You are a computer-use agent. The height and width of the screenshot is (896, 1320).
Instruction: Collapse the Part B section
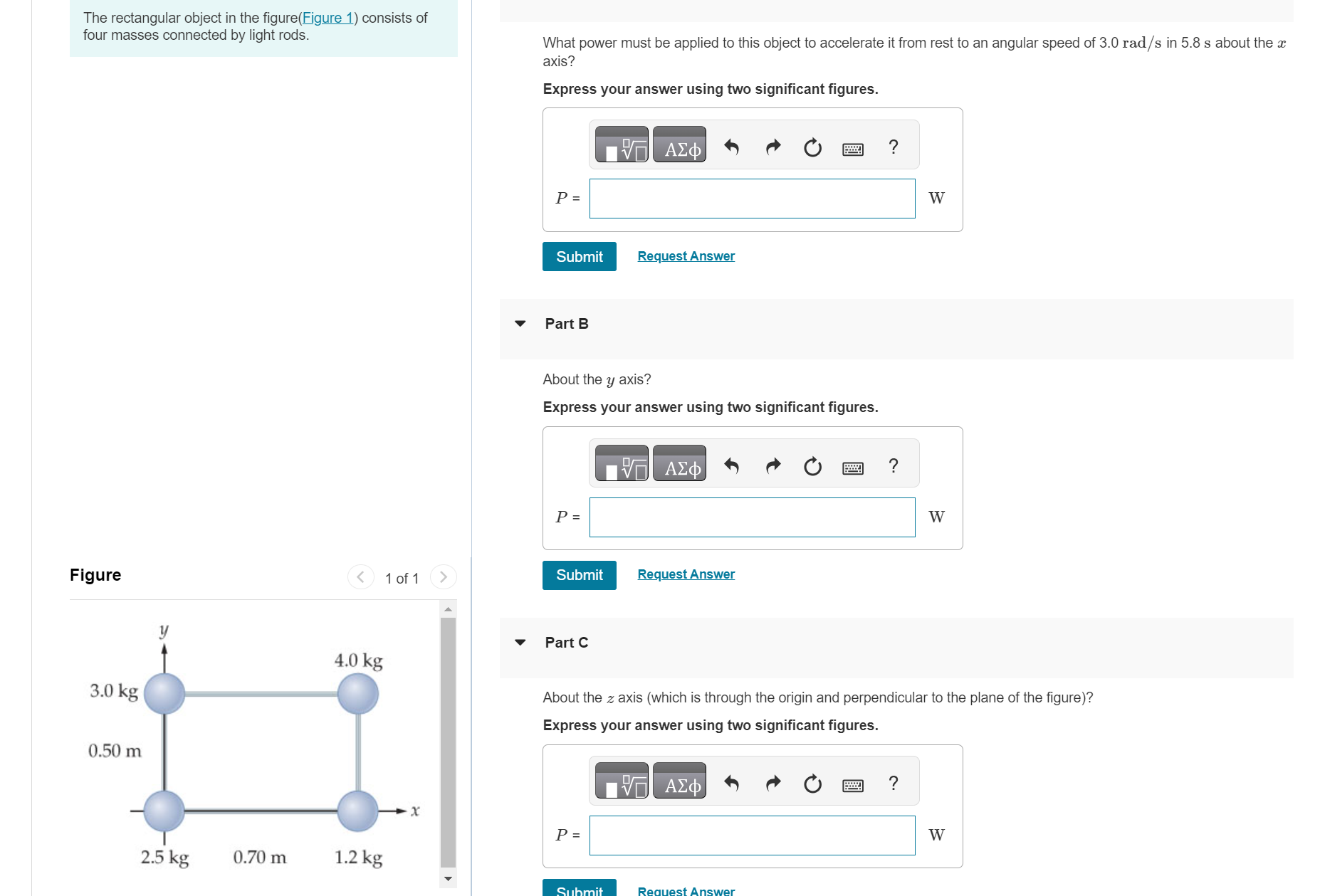pyautogui.click(x=520, y=325)
